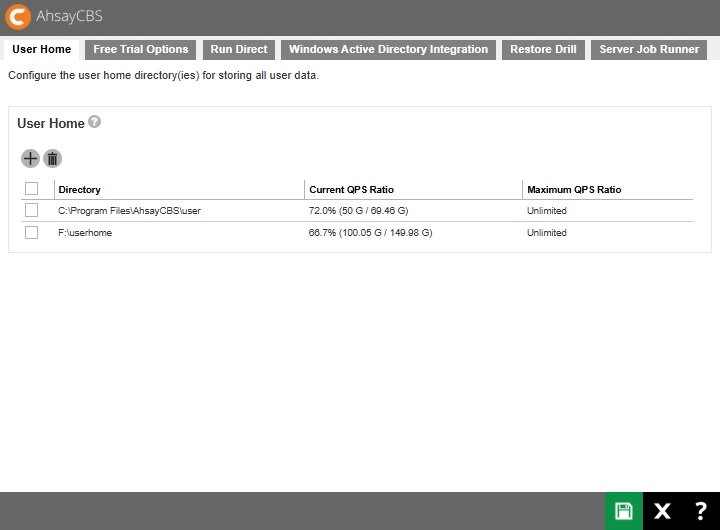The height and width of the screenshot is (530, 720).
Task: Click the AhsayCBS logo icon
Action: [x=17, y=17]
